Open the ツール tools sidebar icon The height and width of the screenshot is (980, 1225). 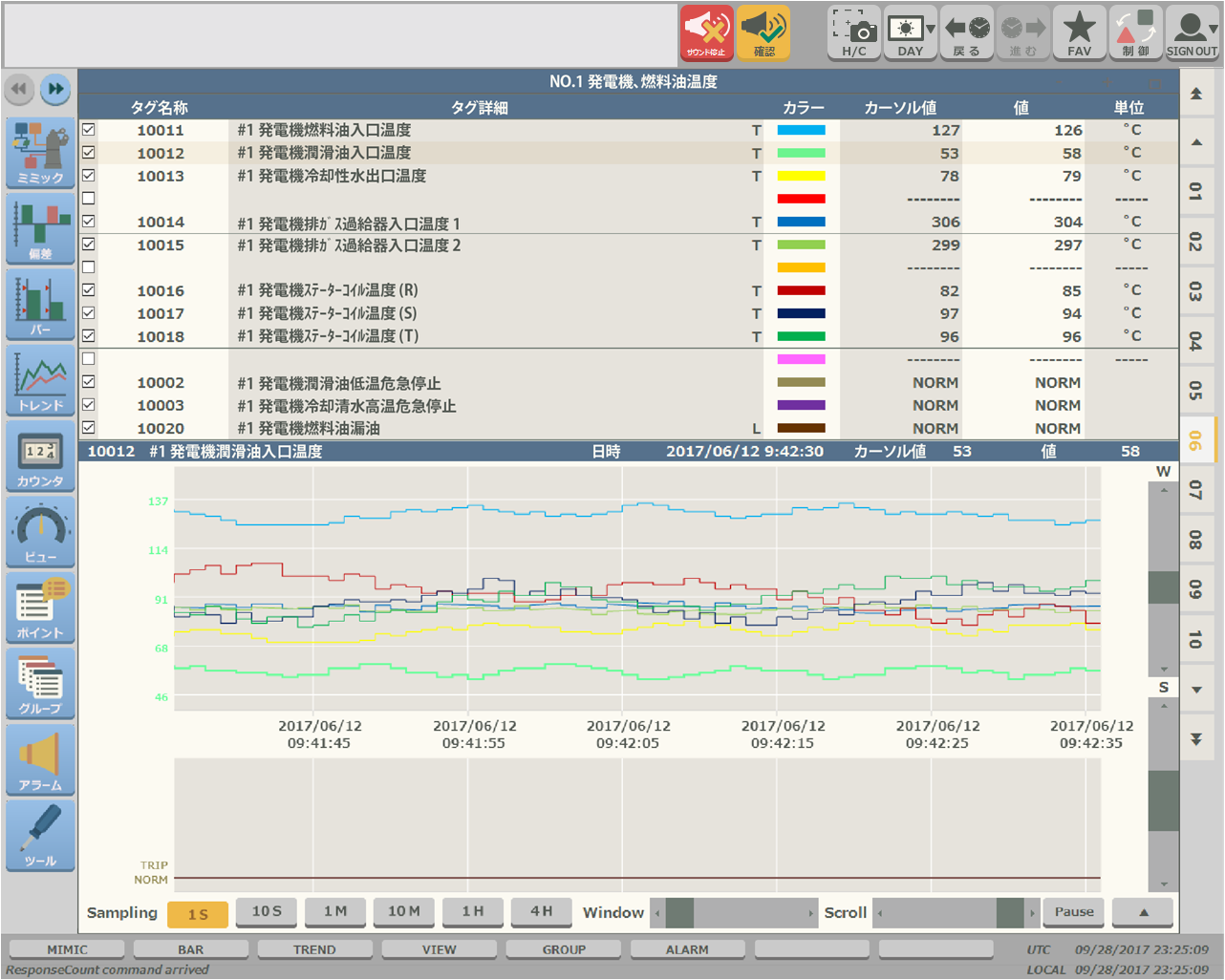[40, 835]
